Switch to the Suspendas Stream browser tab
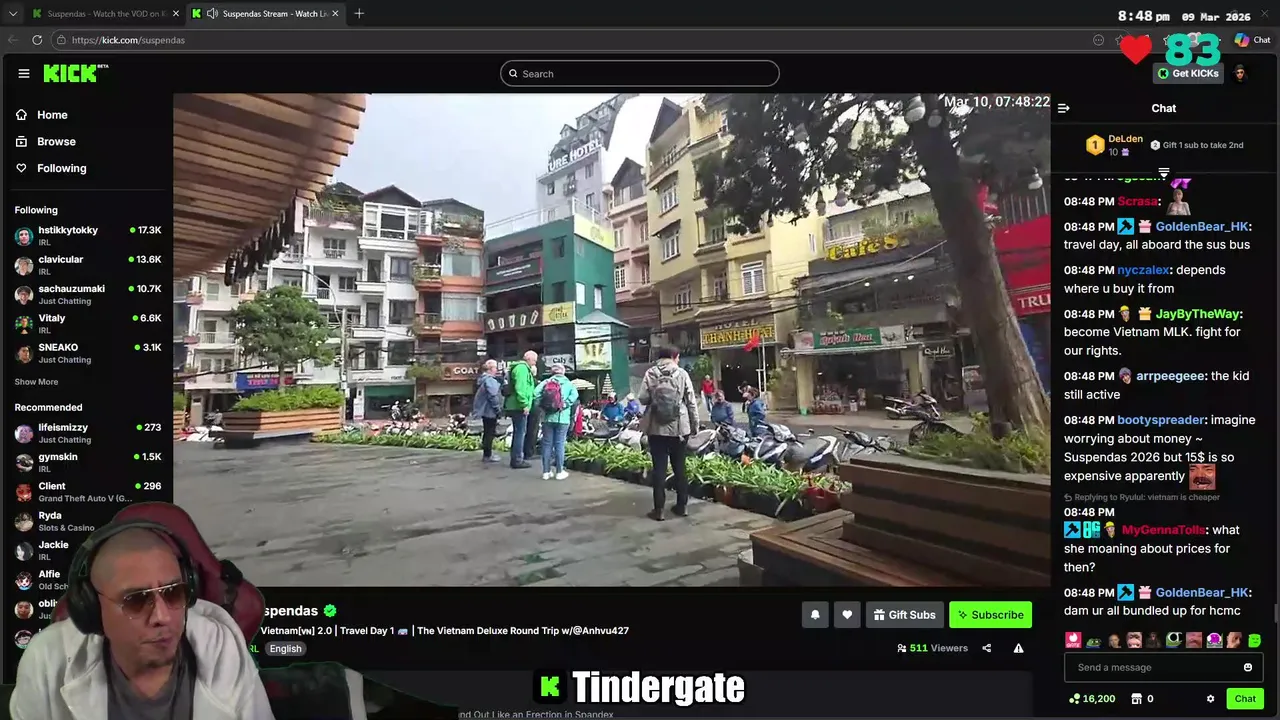Screen dimensions: 1280x720 pos(265,13)
